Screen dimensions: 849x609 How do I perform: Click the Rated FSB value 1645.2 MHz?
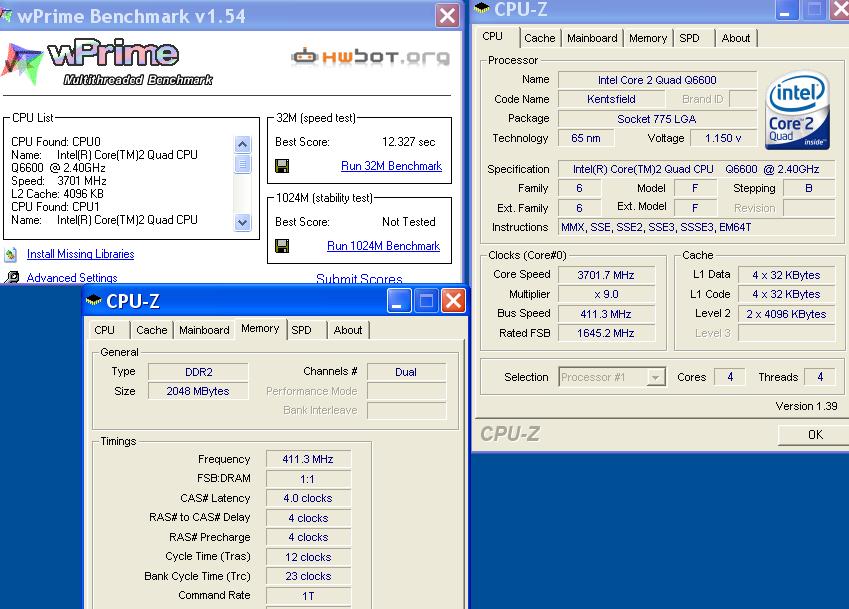[x=606, y=333]
